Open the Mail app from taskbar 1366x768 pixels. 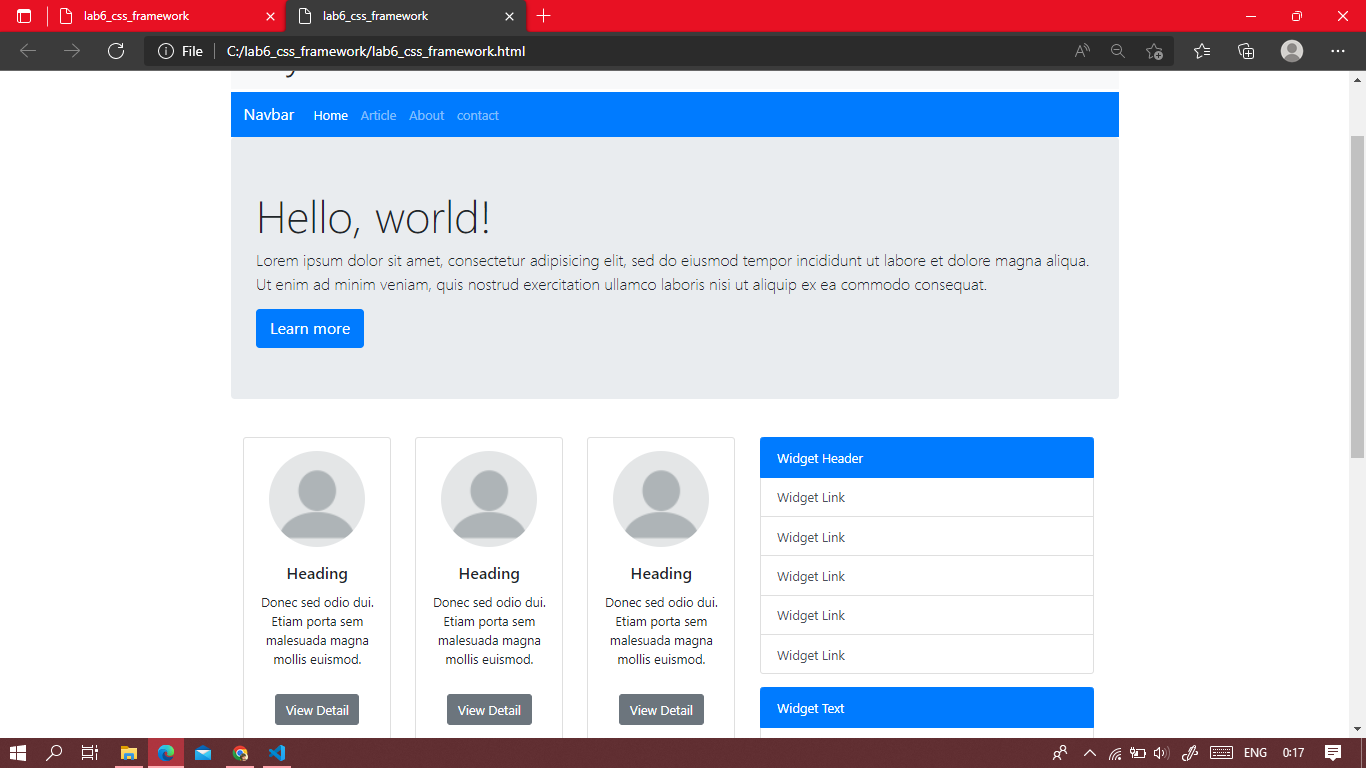point(203,753)
